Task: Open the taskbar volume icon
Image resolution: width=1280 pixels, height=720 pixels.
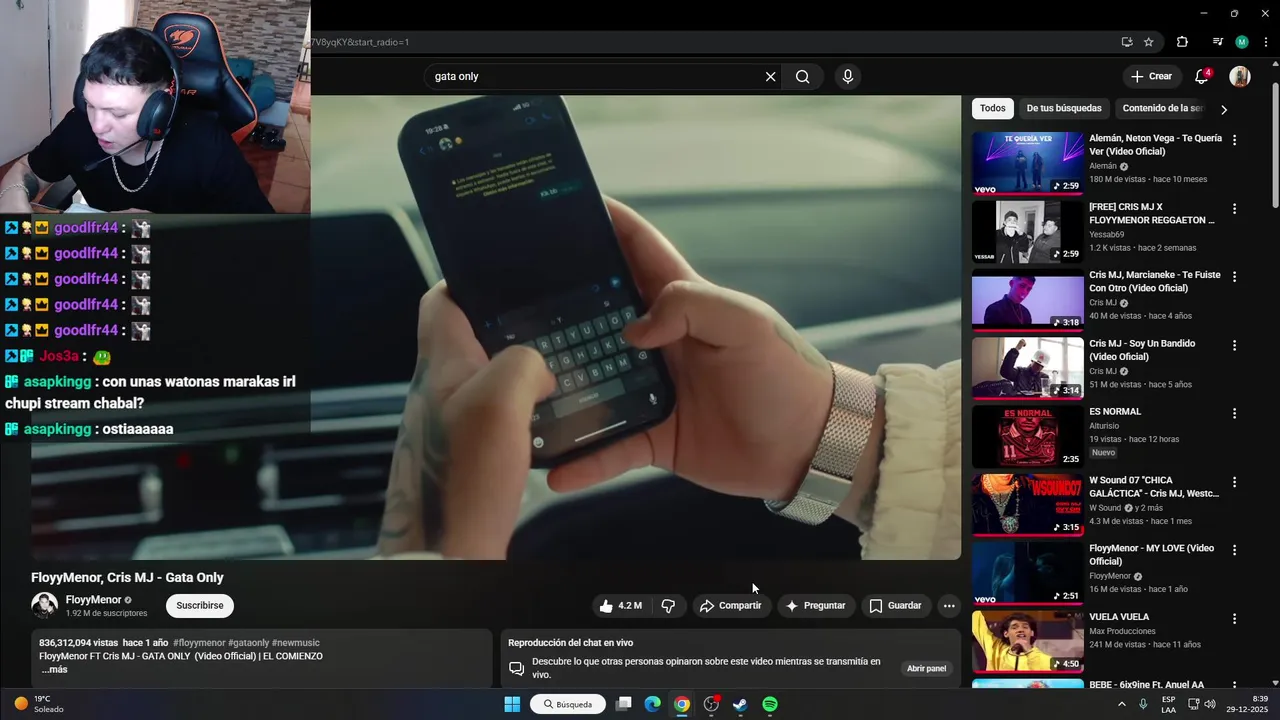Action: (x=1210, y=704)
